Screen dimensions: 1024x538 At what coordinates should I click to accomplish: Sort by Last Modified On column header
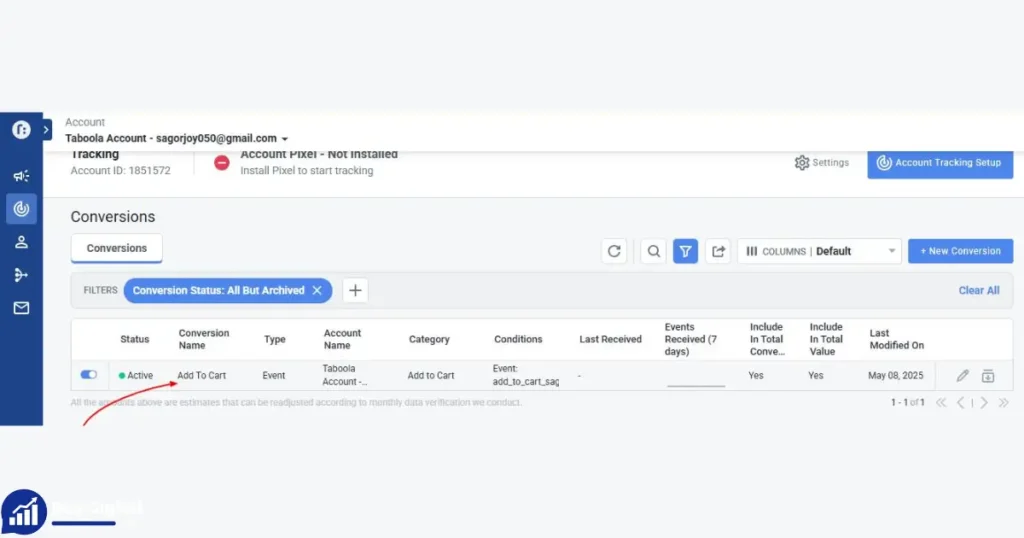click(x=896, y=339)
